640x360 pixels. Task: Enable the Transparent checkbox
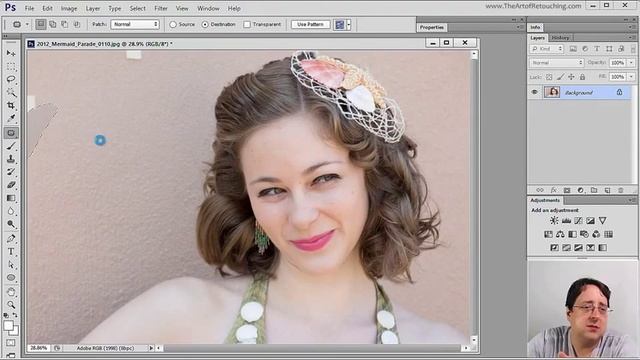pos(247,24)
